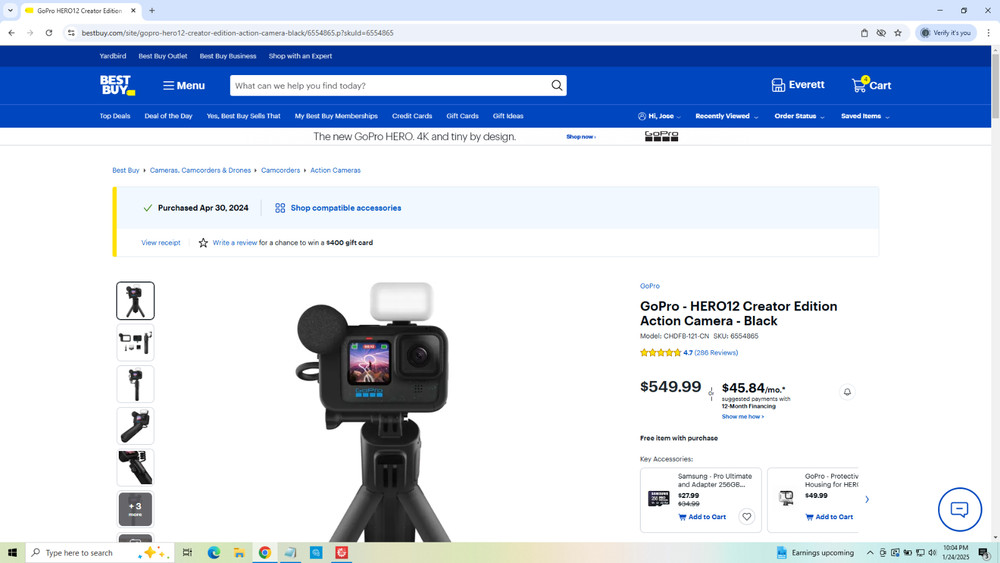The image size is (1000, 563).
Task: Open the View receipt link
Action: tap(161, 243)
